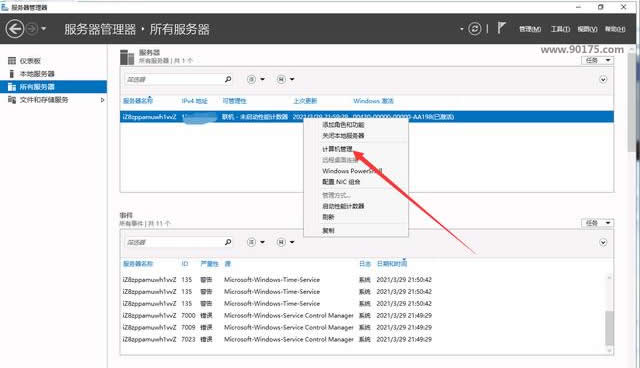Refresh Server Manager using the circular arrows icon

coord(475,29)
